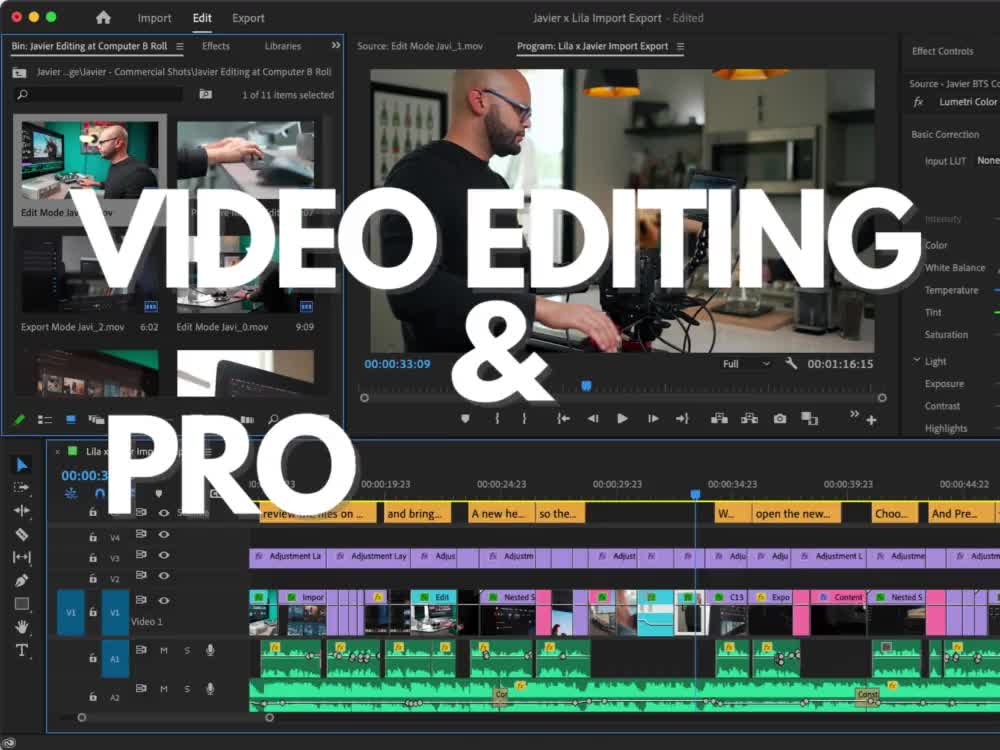The image size is (1000, 750).
Task: Open the Libraries panel tab
Action: (x=283, y=46)
